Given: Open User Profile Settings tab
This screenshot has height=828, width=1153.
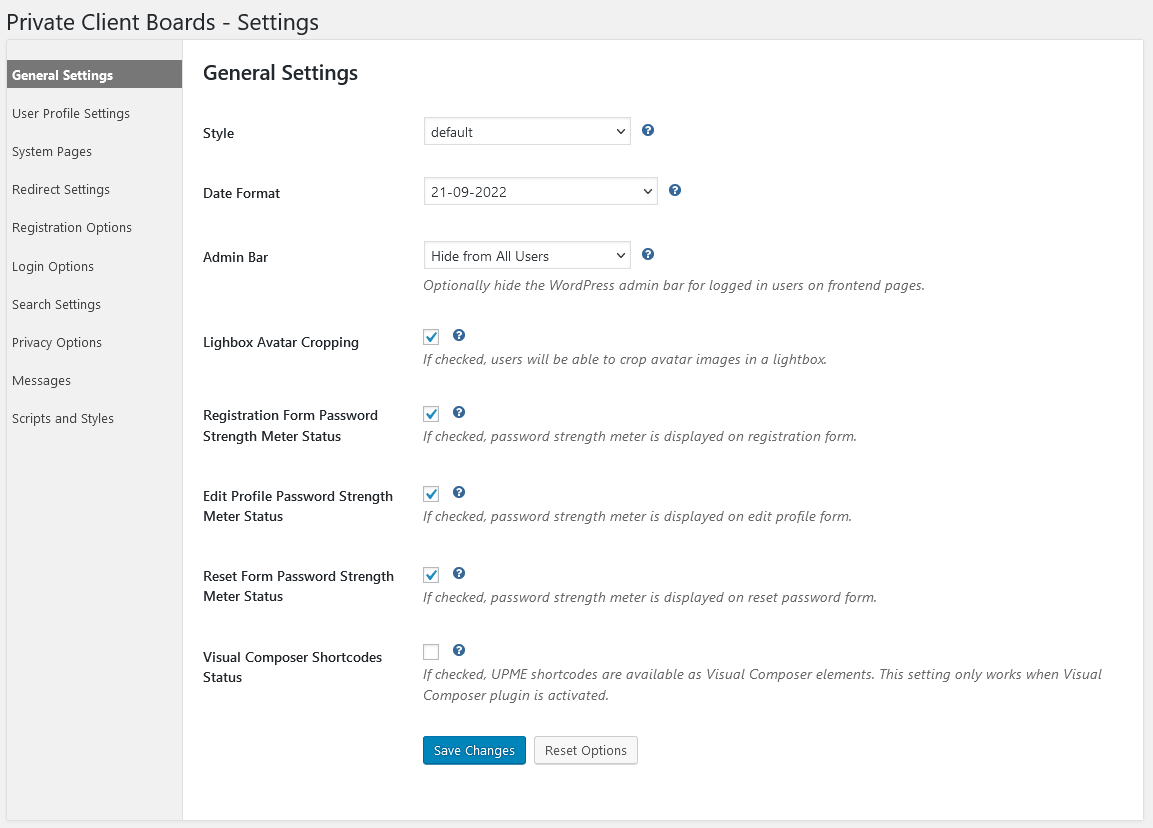Looking at the screenshot, I should pos(71,113).
